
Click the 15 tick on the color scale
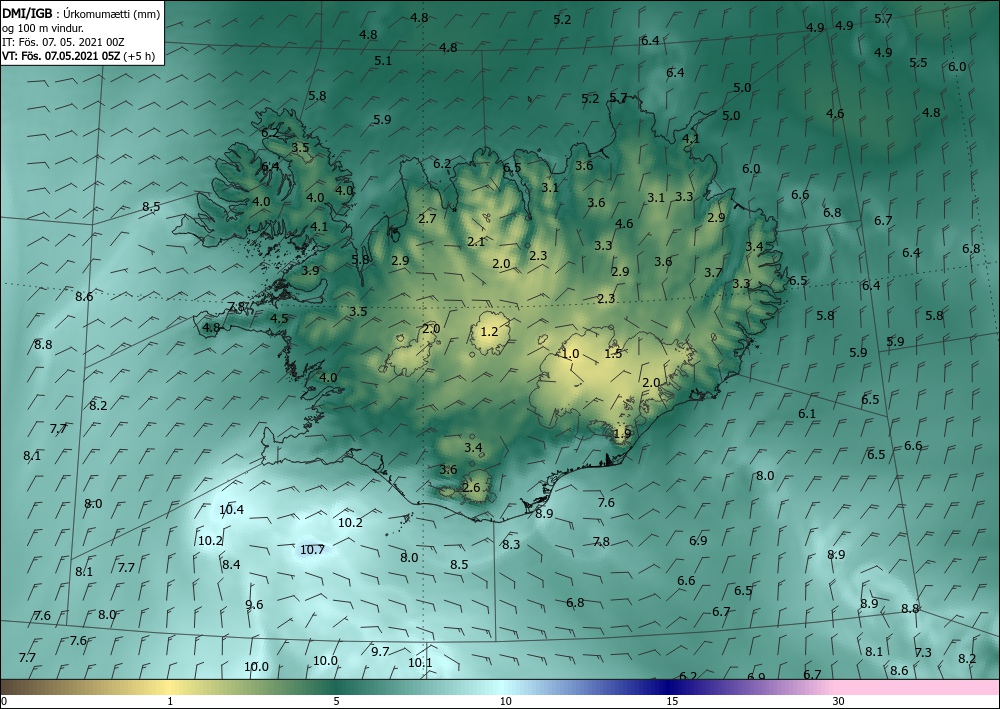coord(672,702)
